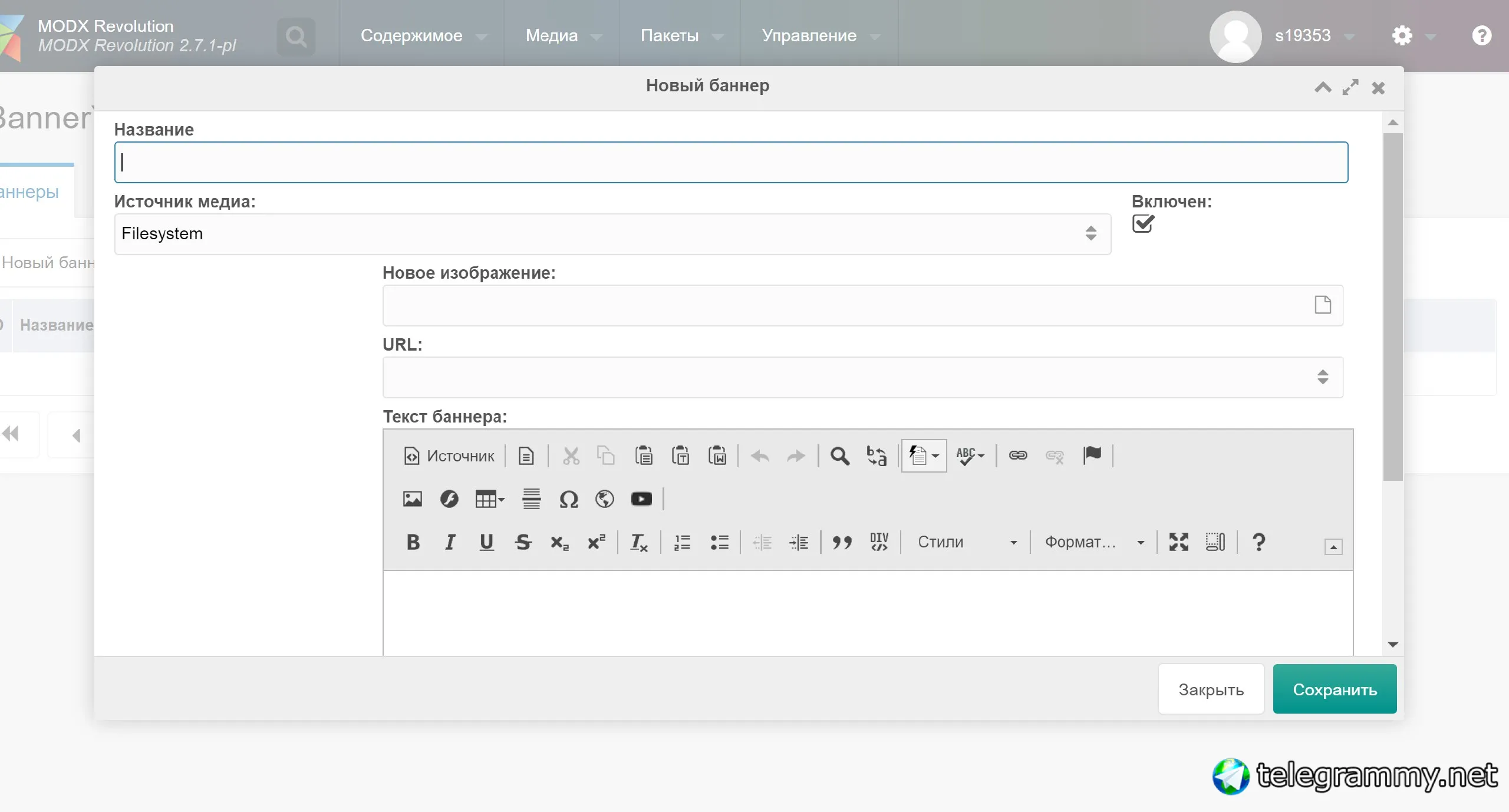Click the Omega special character icon
Image resolution: width=1509 pixels, height=812 pixels.
coord(568,499)
